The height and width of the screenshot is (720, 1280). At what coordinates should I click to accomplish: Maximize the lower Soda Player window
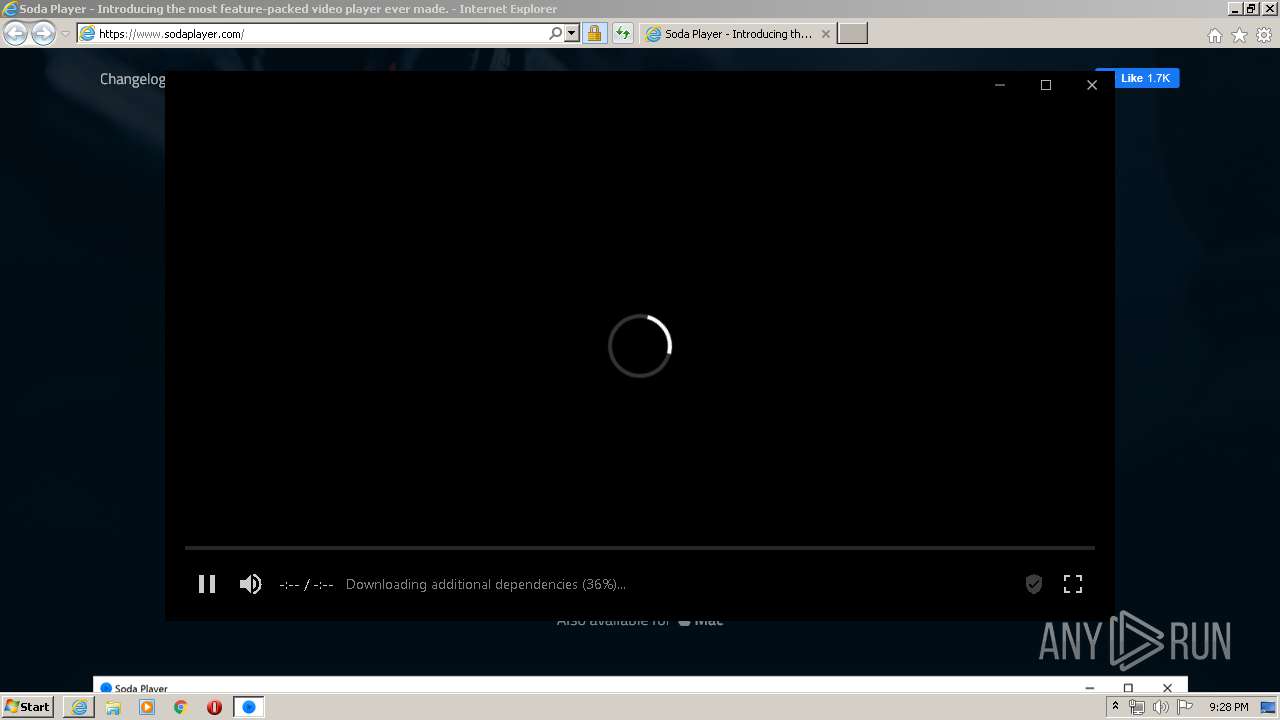tap(1128, 688)
